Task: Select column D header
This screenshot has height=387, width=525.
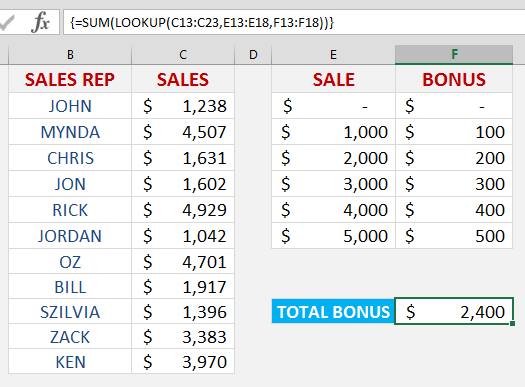Action: (253, 55)
